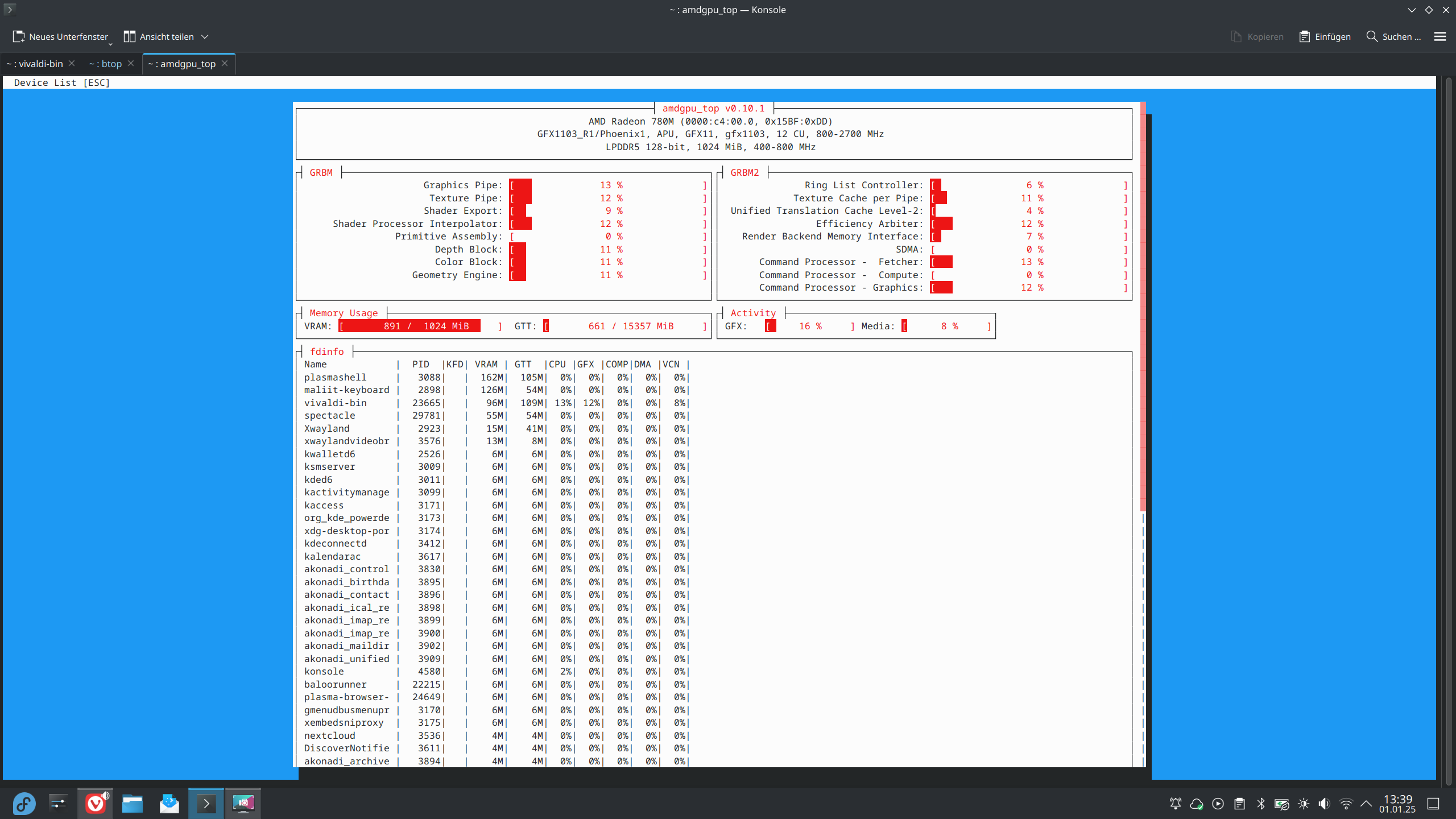Viewport: 1456px width, 819px height.
Task: Open the volume control in system tray
Action: point(1324,803)
